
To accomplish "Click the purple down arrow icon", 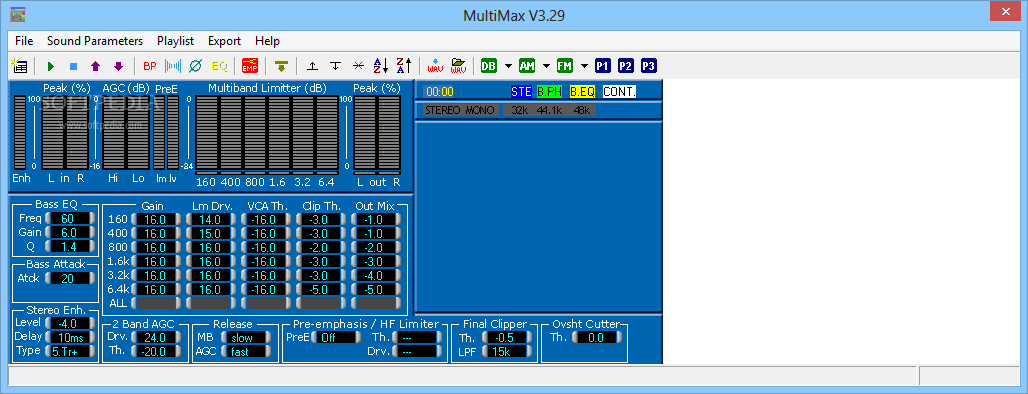I will coord(118,66).
